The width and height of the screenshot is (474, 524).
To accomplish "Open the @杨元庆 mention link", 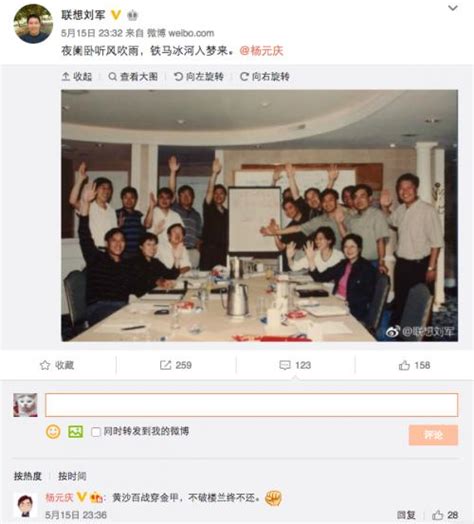I will pyautogui.click(x=261, y=51).
